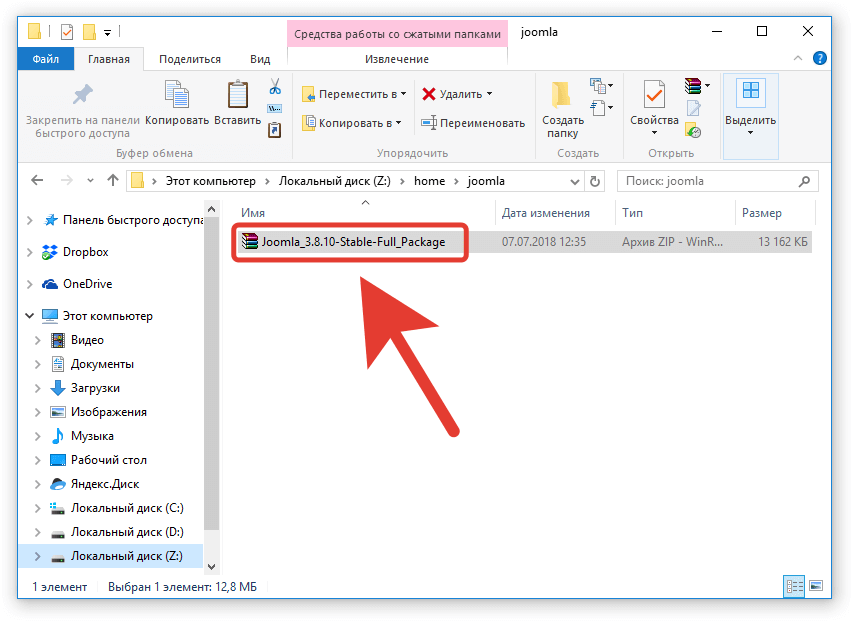Switch to large thumbnails view in status bar

(816, 587)
